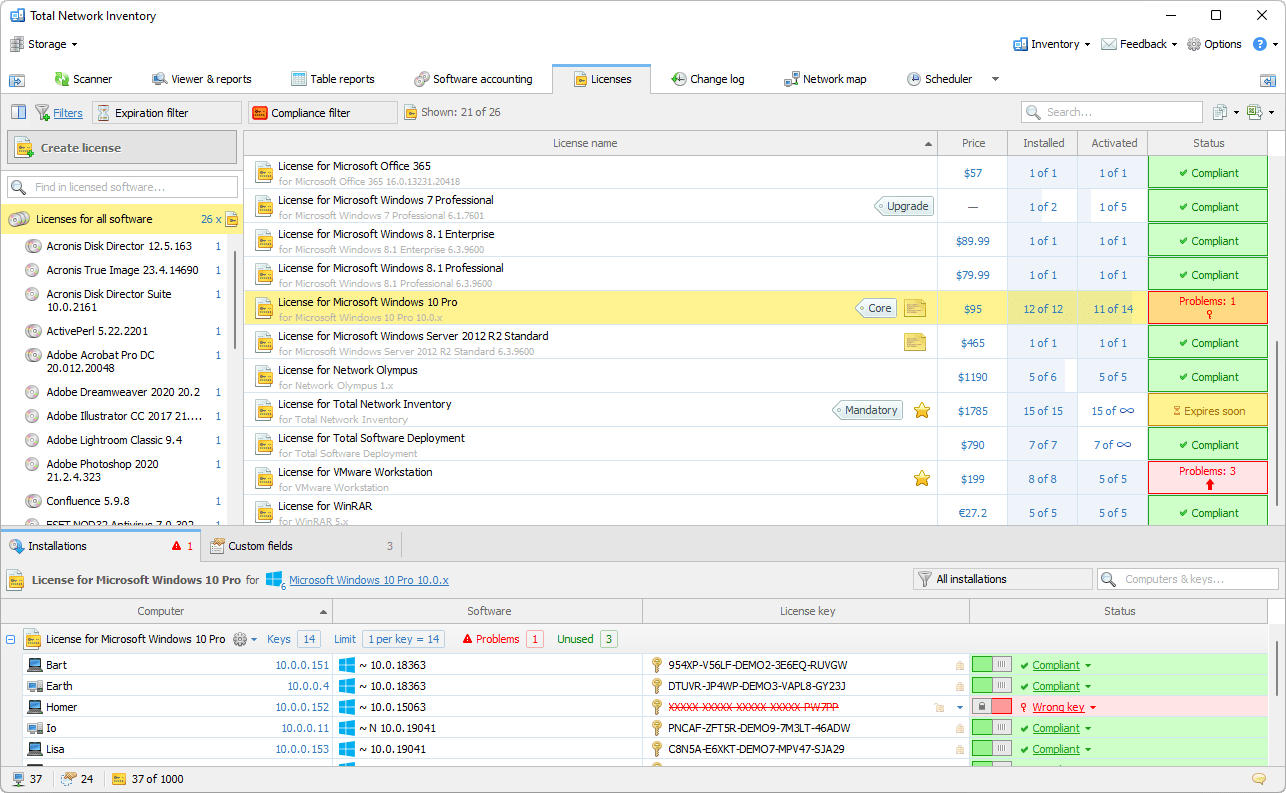Click the star icon on Total Network Inventory license
Image resolution: width=1286 pixels, height=793 pixels.
point(922,410)
